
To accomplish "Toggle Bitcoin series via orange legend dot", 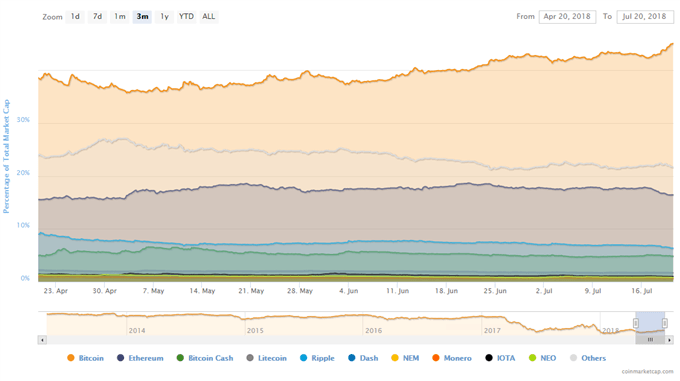I will (71, 358).
